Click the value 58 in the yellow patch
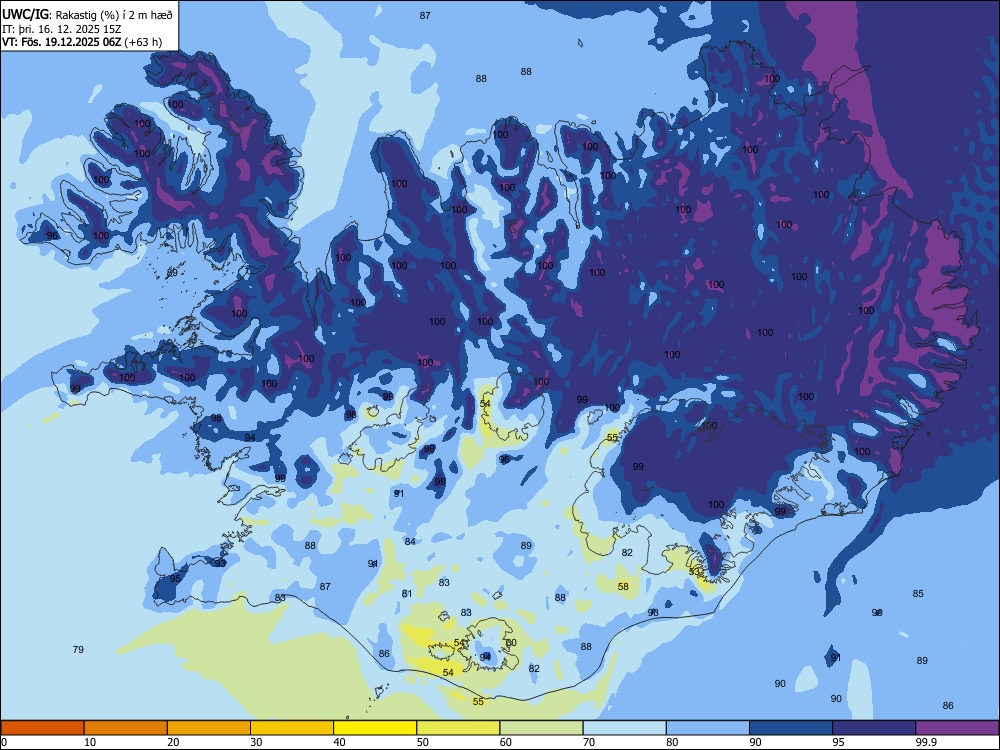This screenshot has height=750, width=1000. [x=623, y=586]
